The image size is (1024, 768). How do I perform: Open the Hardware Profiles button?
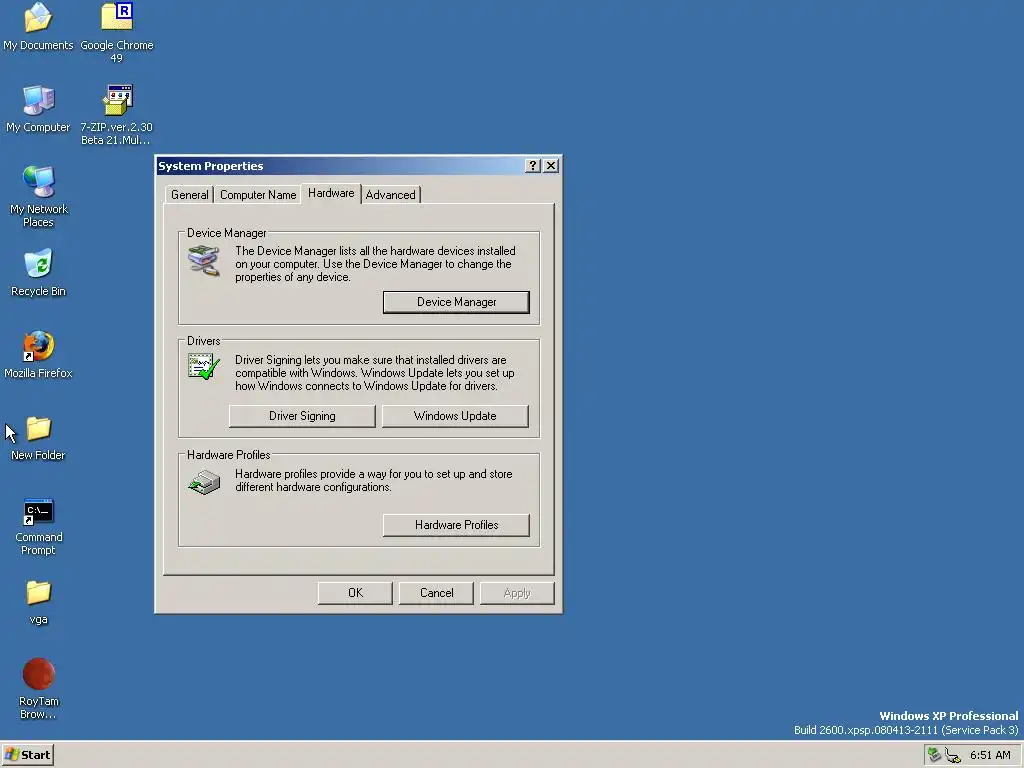pyautogui.click(x=456, y=525)
